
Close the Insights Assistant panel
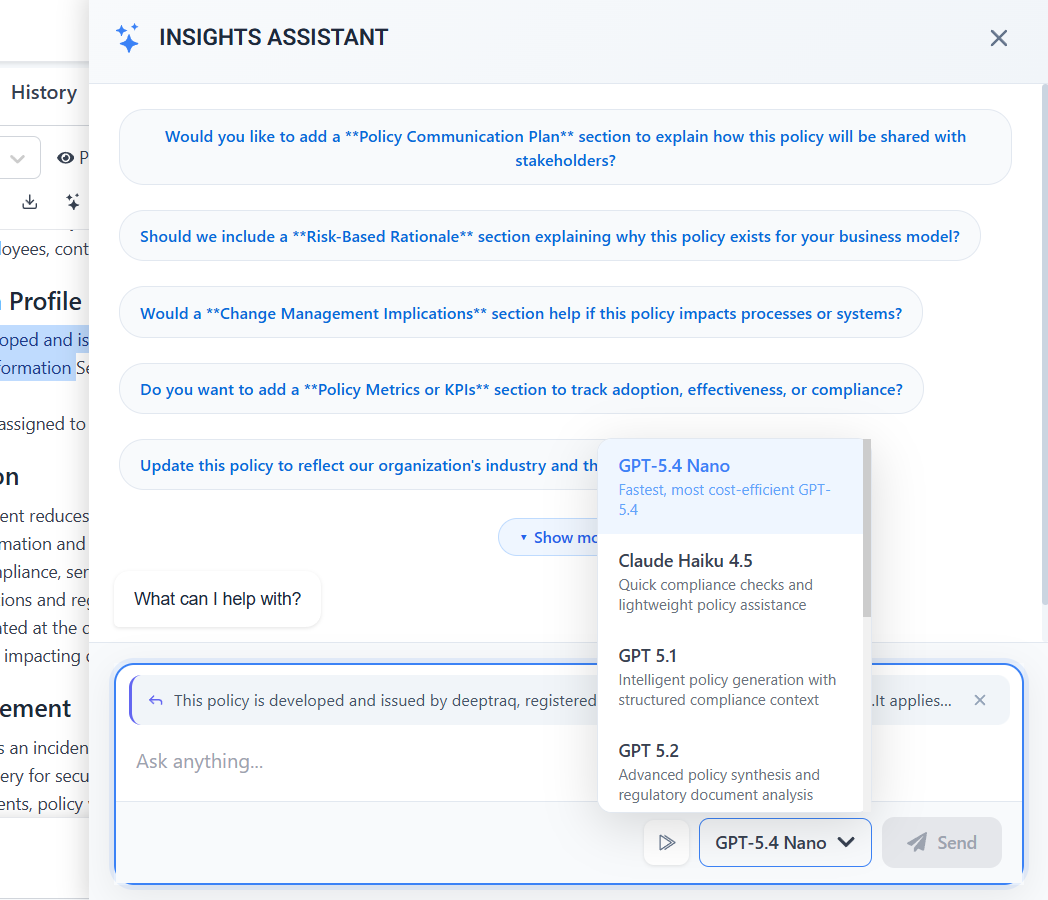(999, 38)
